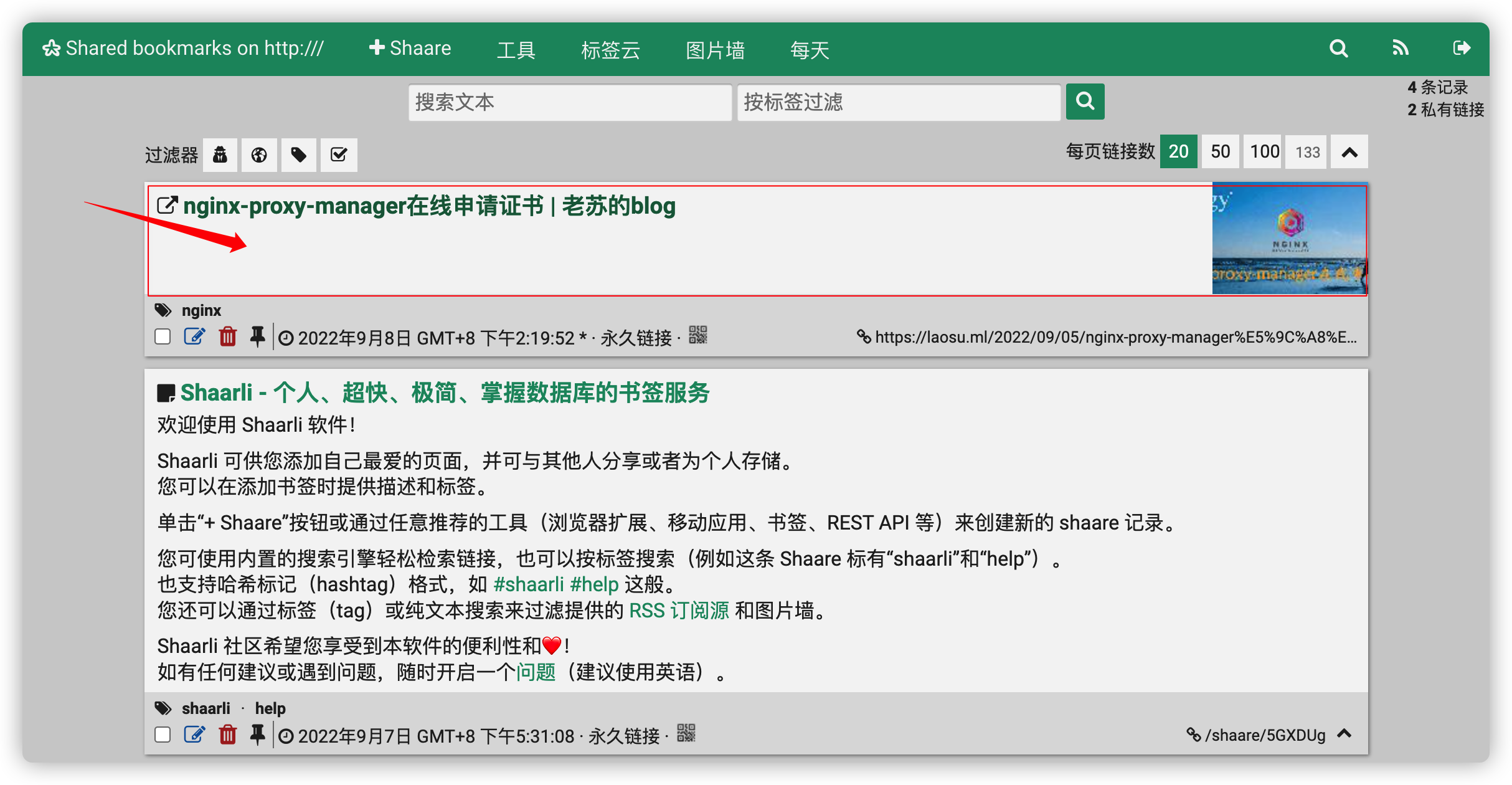Show QR code for the Shaarli welcome bookmark
1512x785 pixels.
pyautogui.click(x=686, y=733)
